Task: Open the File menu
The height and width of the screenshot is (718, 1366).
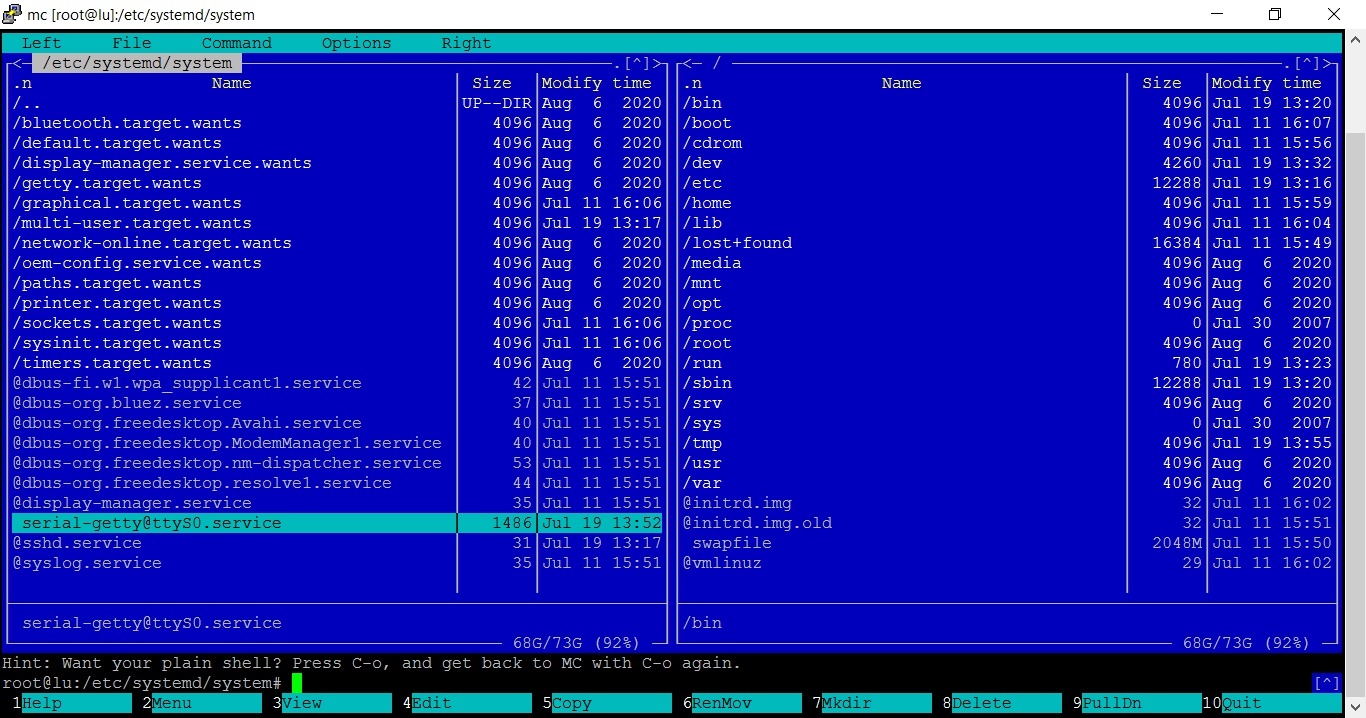Action: [132, 43]
